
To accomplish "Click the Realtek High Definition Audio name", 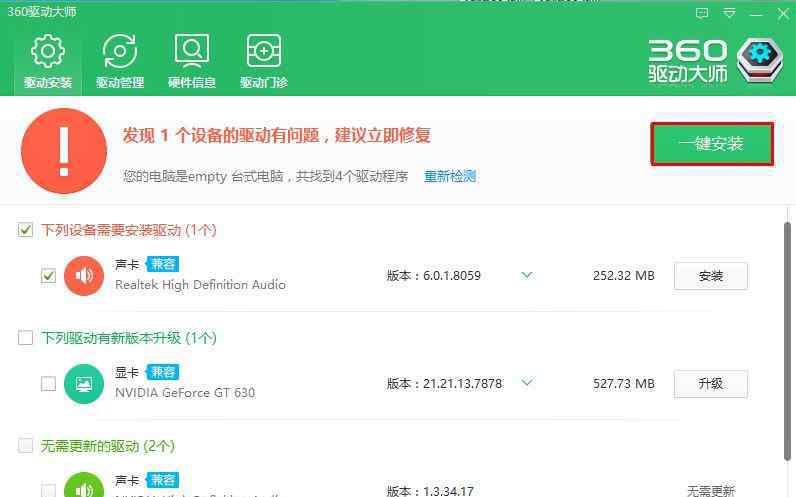I will tap(201, 285).
